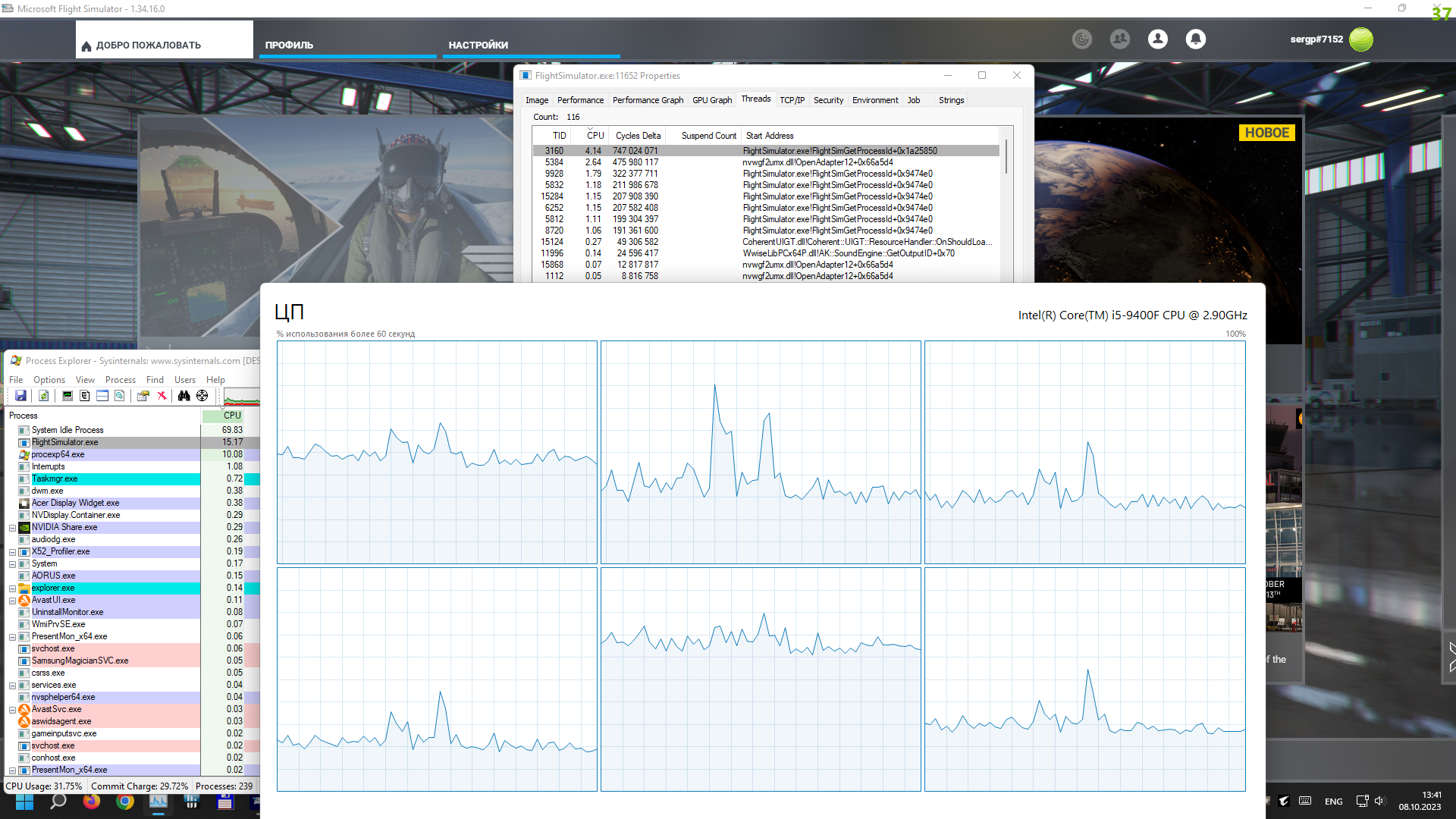Open the File menu in Process Explorer
This screenshot has width=1456, height=819.
click(16, 380)
